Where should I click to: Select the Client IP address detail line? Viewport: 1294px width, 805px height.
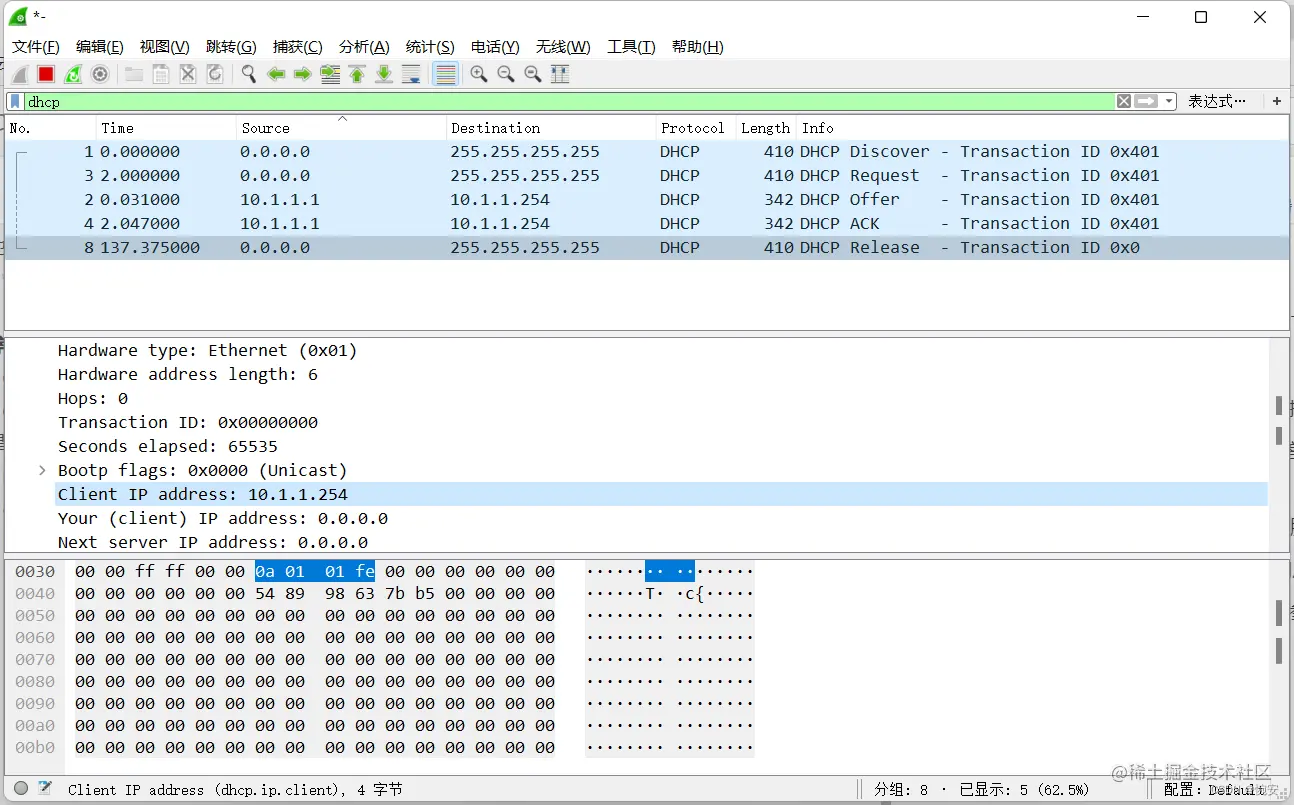coord(661,494)
